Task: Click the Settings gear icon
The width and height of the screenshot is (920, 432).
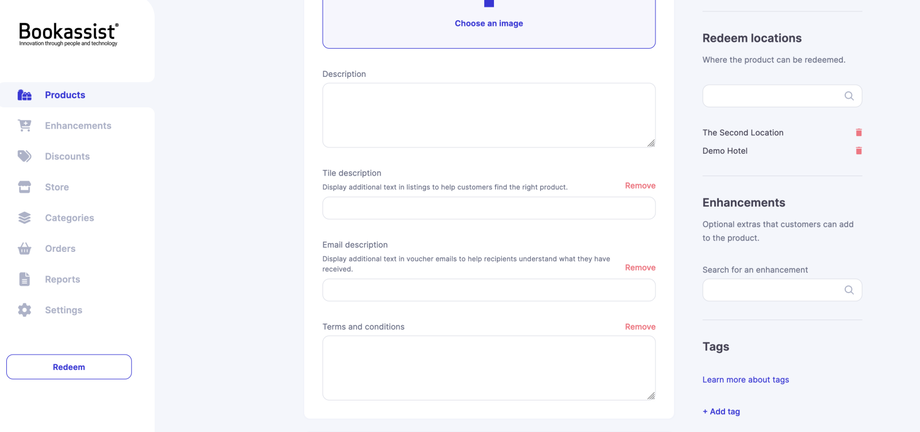Action: click(x=24, y=310)
